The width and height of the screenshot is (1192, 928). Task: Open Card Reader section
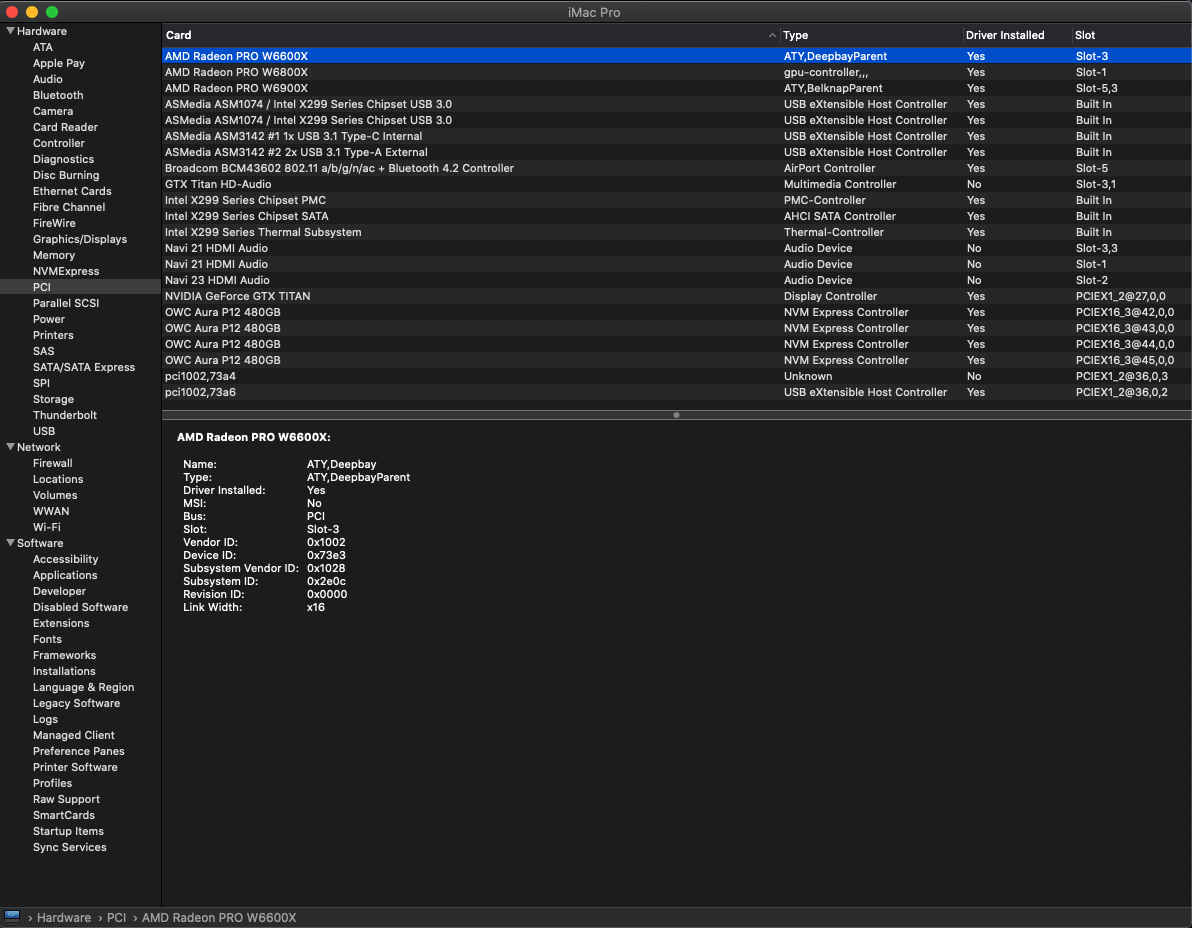tap(65, 127)
